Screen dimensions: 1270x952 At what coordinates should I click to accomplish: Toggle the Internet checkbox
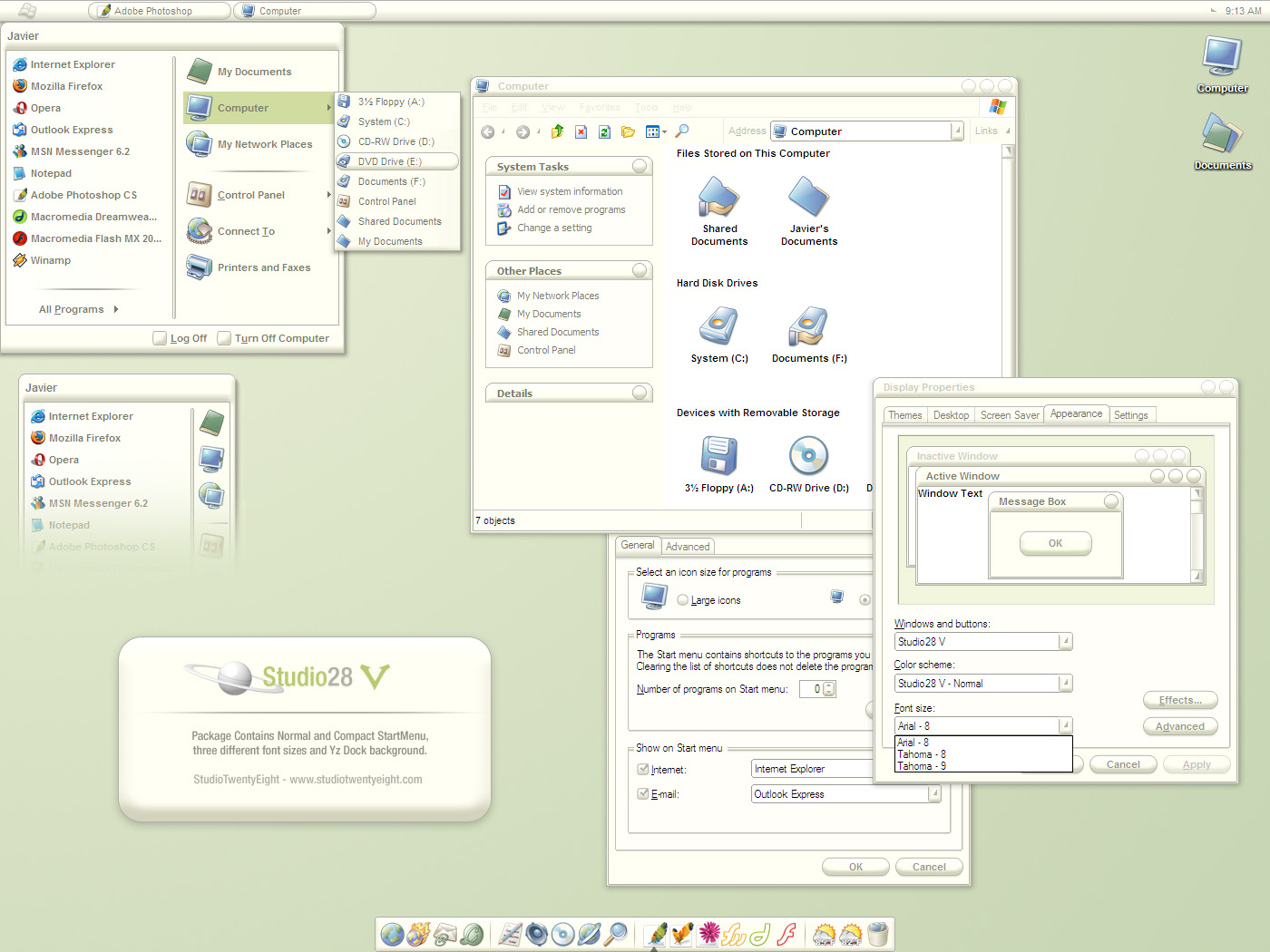point(642,769)
